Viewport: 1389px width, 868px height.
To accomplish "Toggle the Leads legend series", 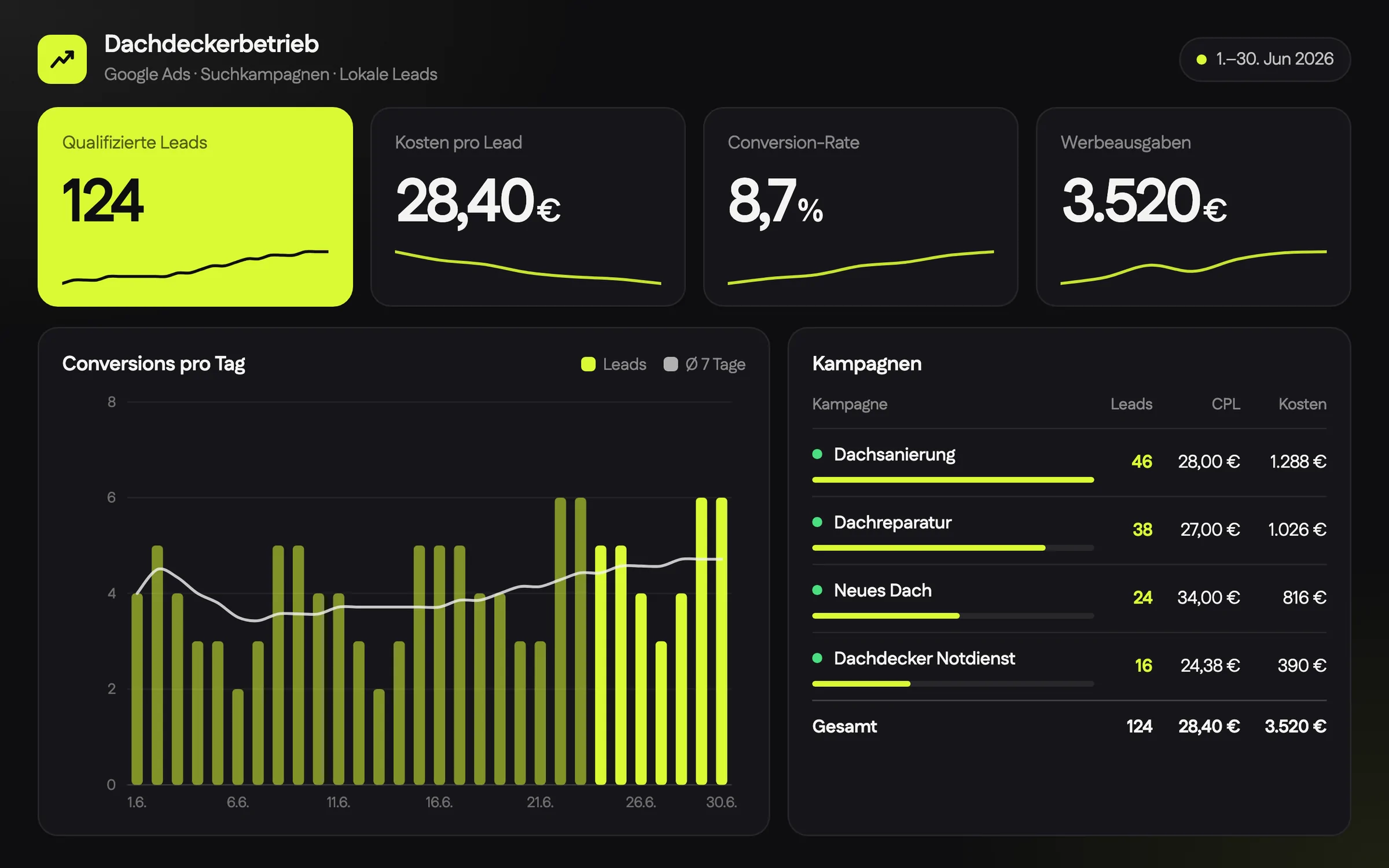I will click(x=613, y=364).
